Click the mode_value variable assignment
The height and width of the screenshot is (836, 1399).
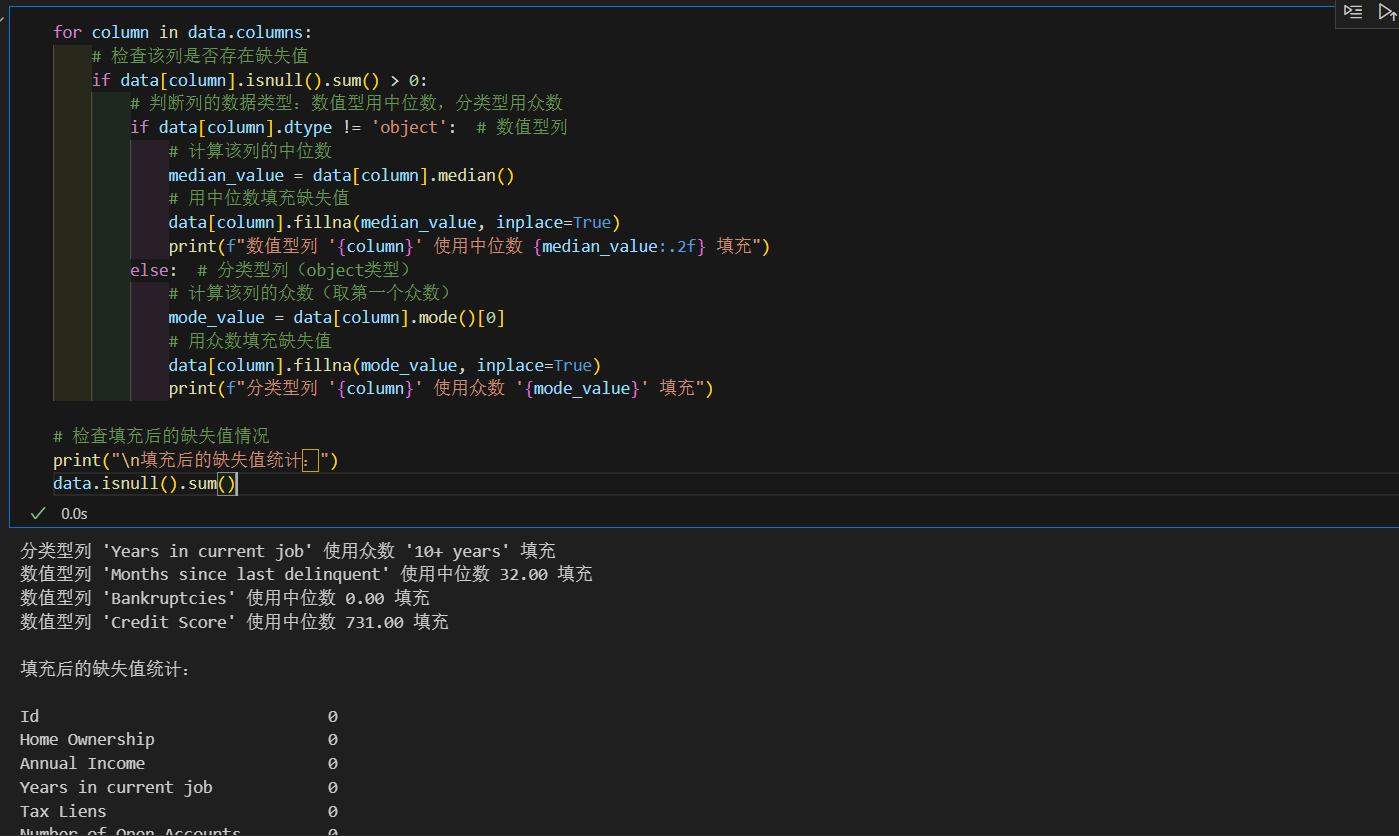[x=216, y=316]
